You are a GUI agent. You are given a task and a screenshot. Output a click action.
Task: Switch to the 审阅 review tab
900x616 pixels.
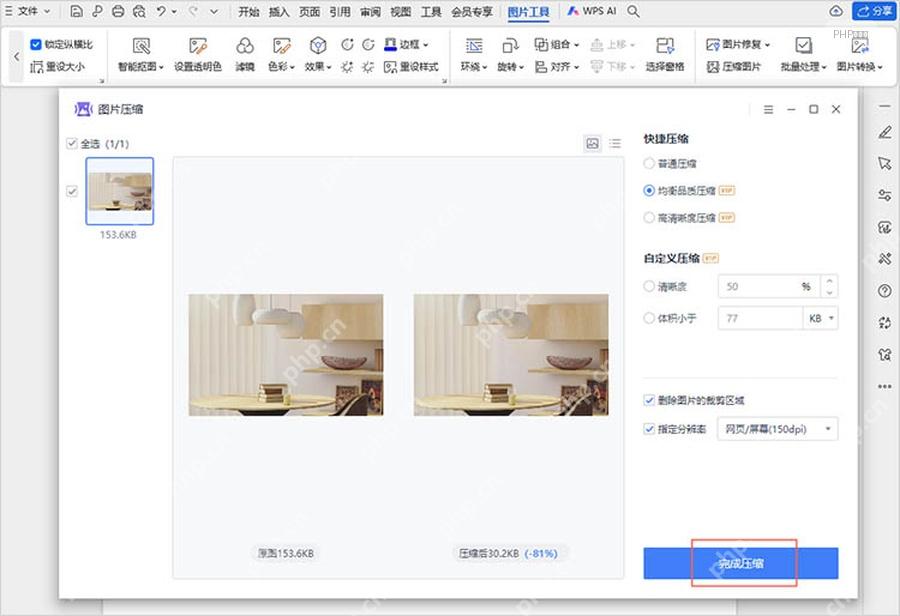(370, 11)
